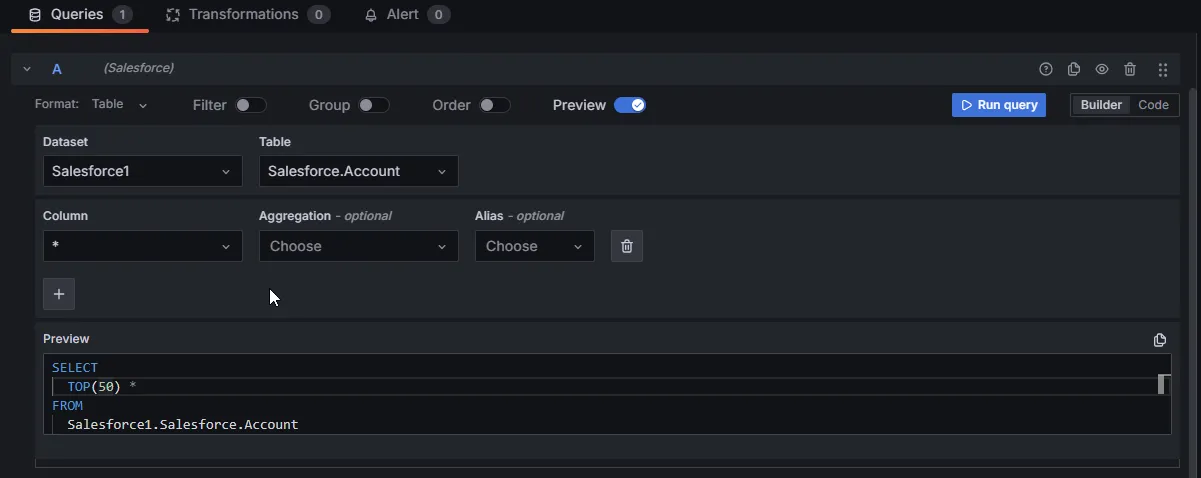This screenshot has width=1201, height=478.
Task: Delete the column row with the trash button
Action: click(x=627, y=246)
